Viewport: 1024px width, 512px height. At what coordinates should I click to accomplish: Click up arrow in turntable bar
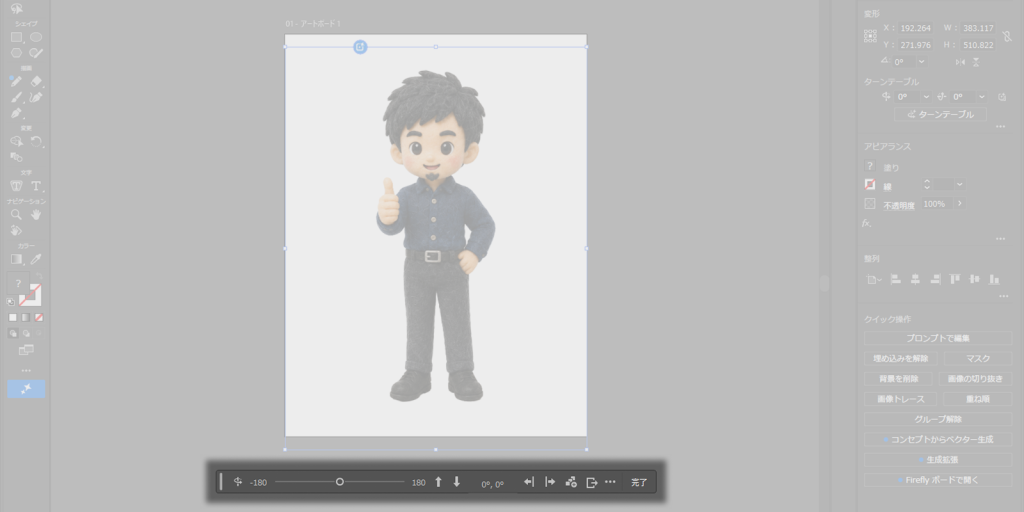438,482
